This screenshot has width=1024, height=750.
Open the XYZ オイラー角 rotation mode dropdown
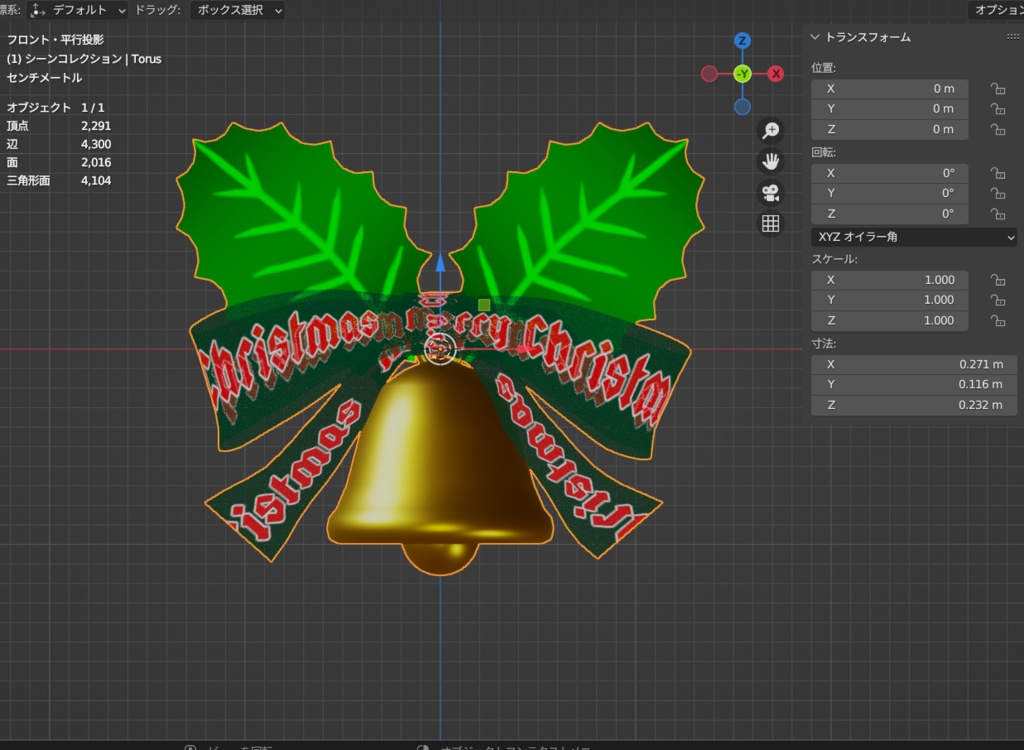coord(914,237)
